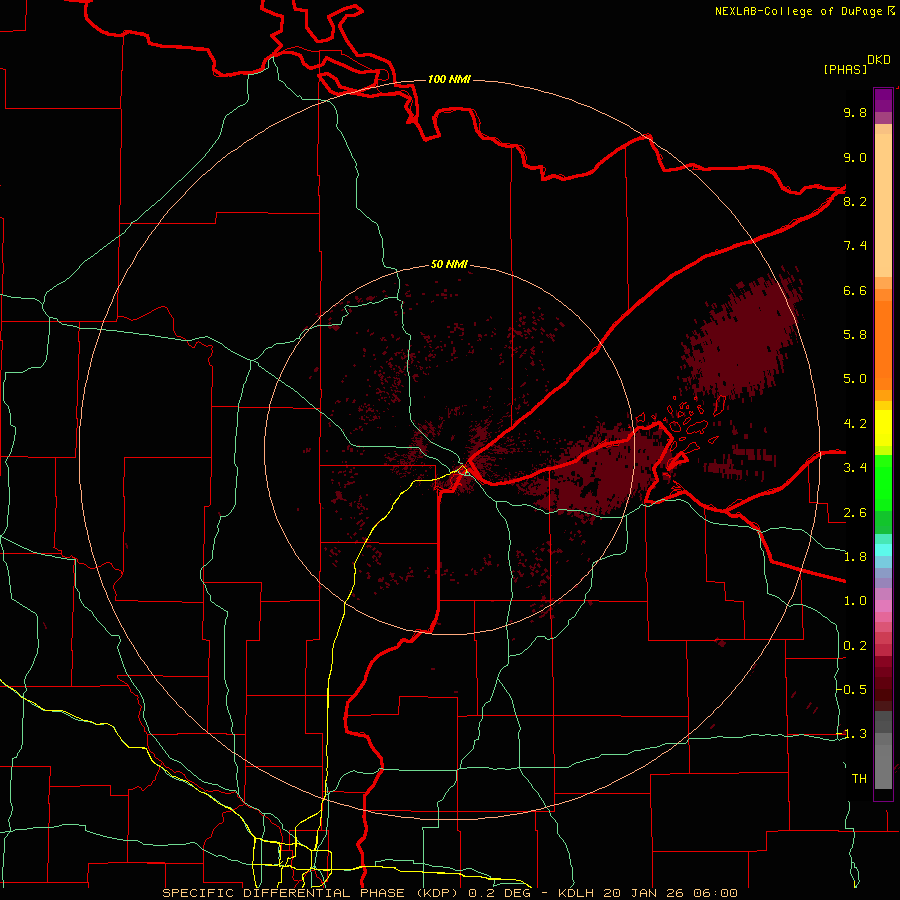The width and height of the screenshot is (900, 900).
Task: Click the purple swatch atop the color bar
Action: point(883,100)
